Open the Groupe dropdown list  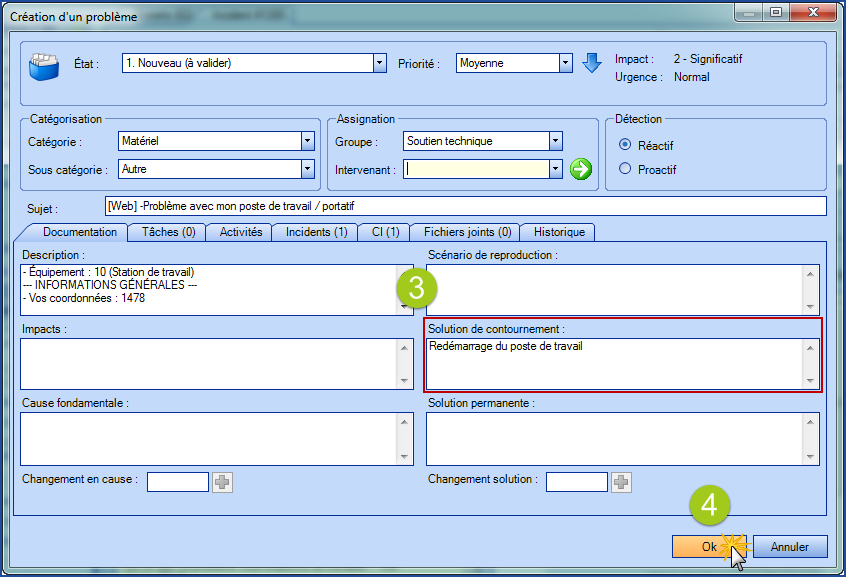[x=555, y=142]
